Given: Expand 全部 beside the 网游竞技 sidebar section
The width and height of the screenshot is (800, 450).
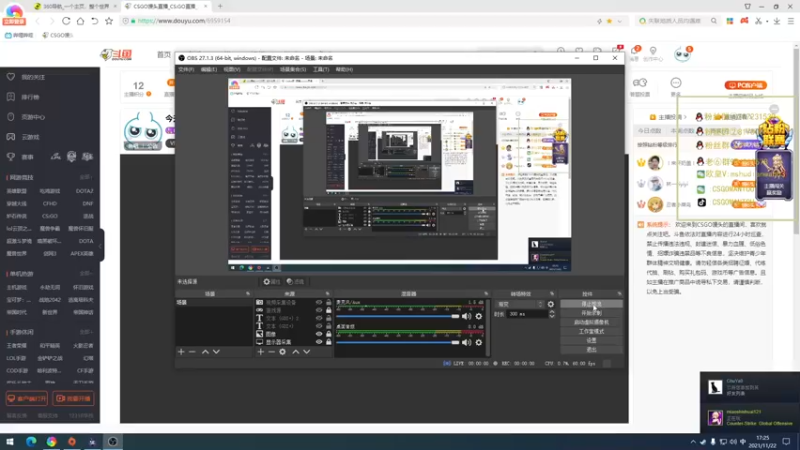Looking at the screenshot, I should 85,177.
